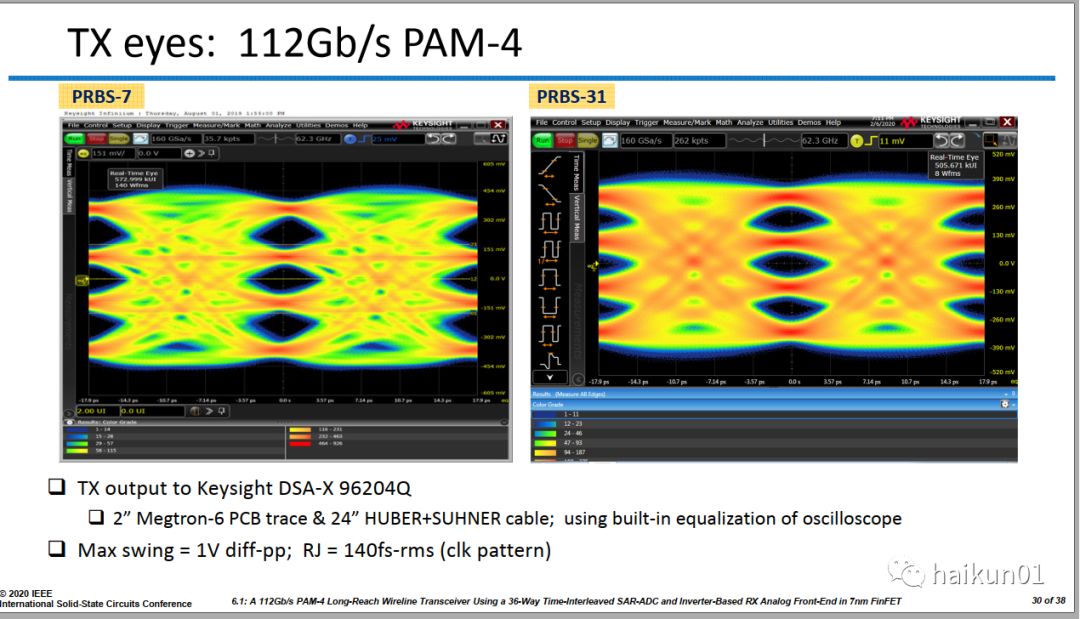Click the Single acquisition button in PRBS-31 scope
This screenshot has height=619, width=1080.
tap(587, 141)
